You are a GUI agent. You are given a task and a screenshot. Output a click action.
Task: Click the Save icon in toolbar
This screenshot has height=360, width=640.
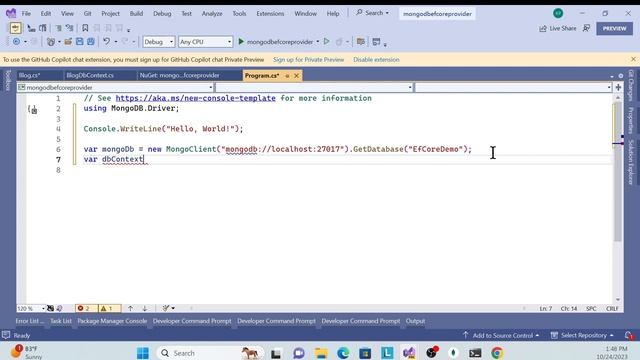coord(80,42)
